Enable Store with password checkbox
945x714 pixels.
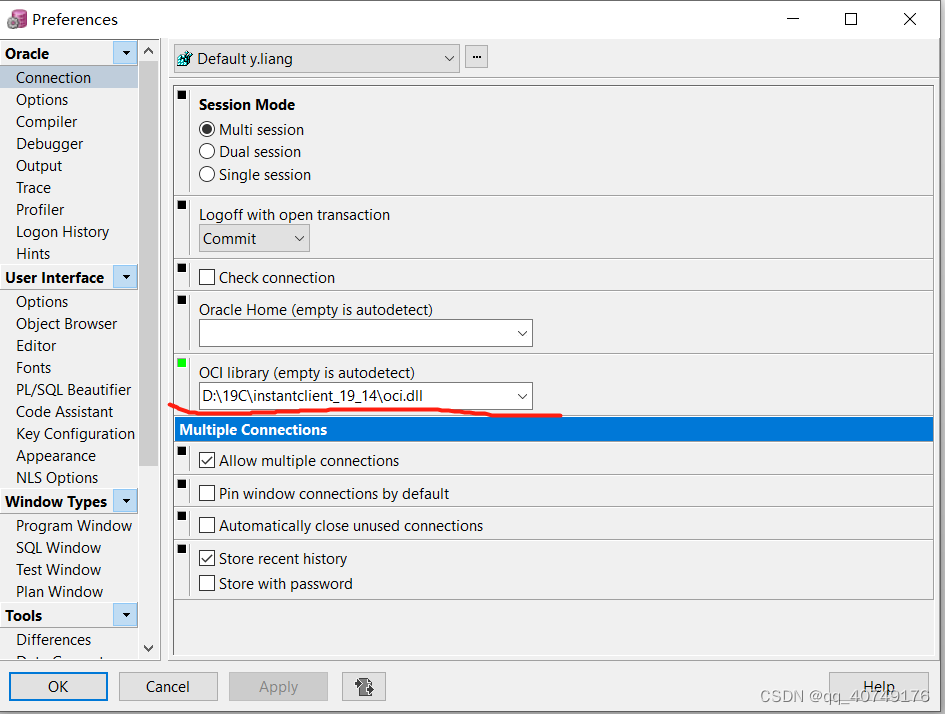pyautogui.click(x=207, y=583)
